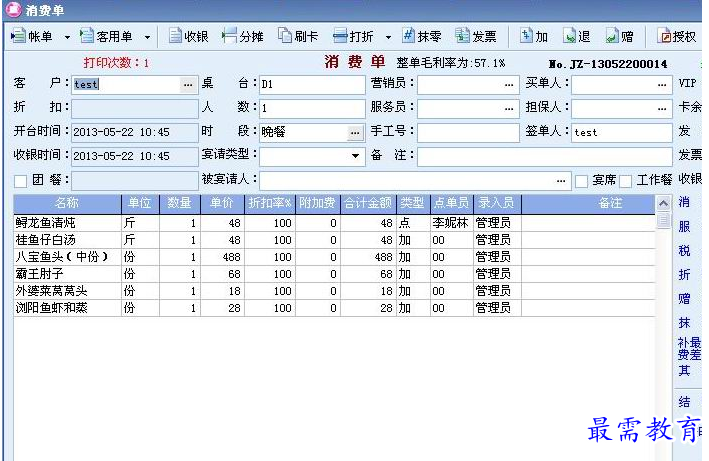Click the 名称 column header

coord(66,203)
